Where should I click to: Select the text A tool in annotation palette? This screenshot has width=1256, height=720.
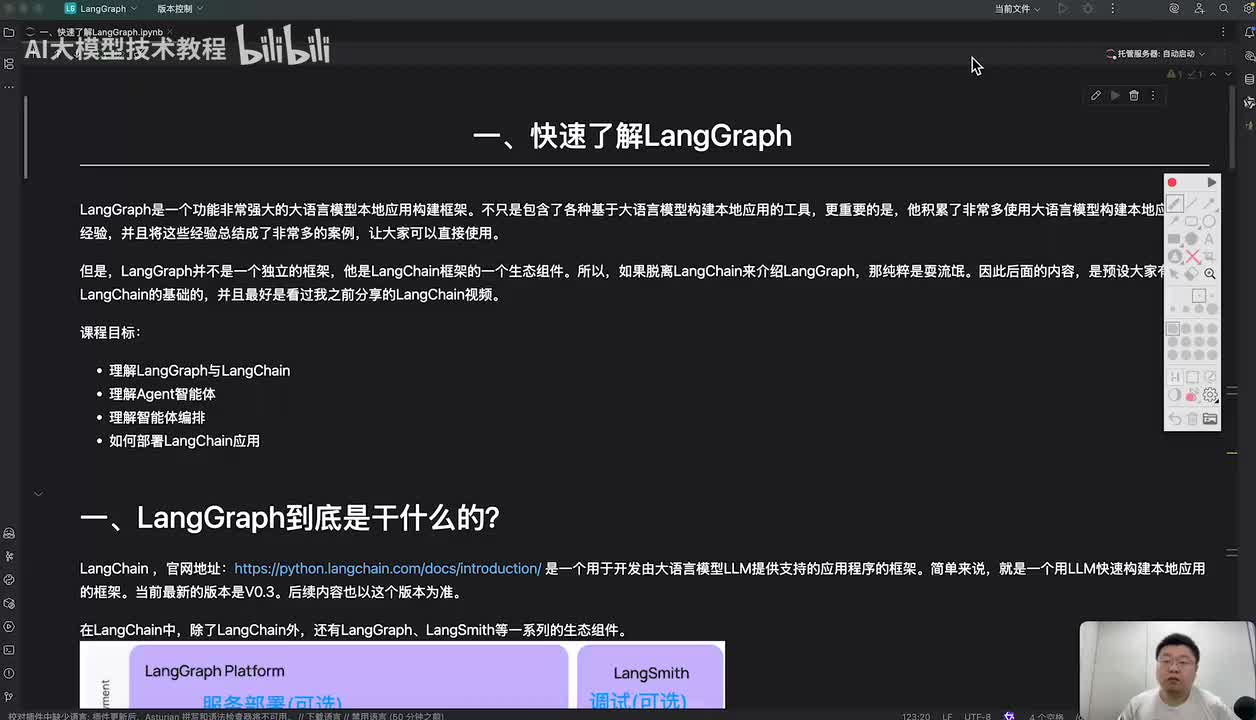click(1209, 239)
